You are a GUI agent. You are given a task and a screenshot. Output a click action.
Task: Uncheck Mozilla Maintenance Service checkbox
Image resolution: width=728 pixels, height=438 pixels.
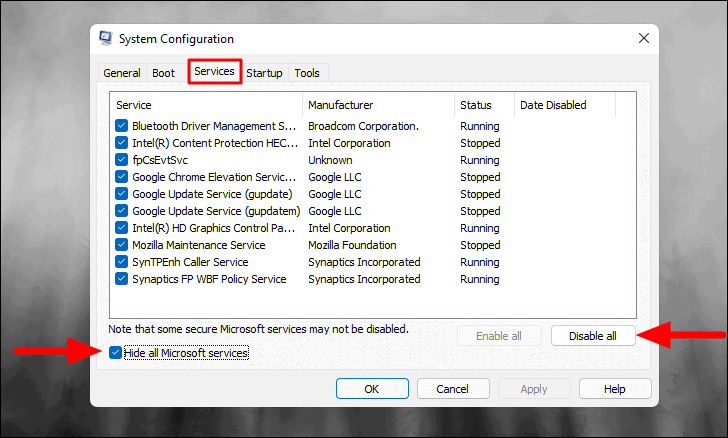click(x=121, y=245)
